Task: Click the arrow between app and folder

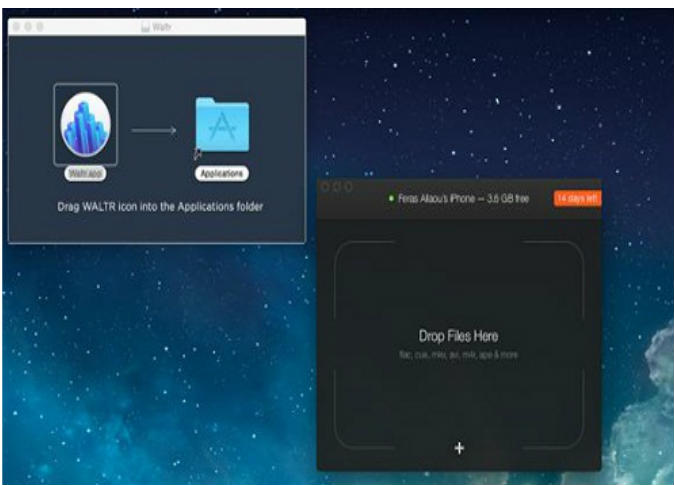Action: click(153, 129)
